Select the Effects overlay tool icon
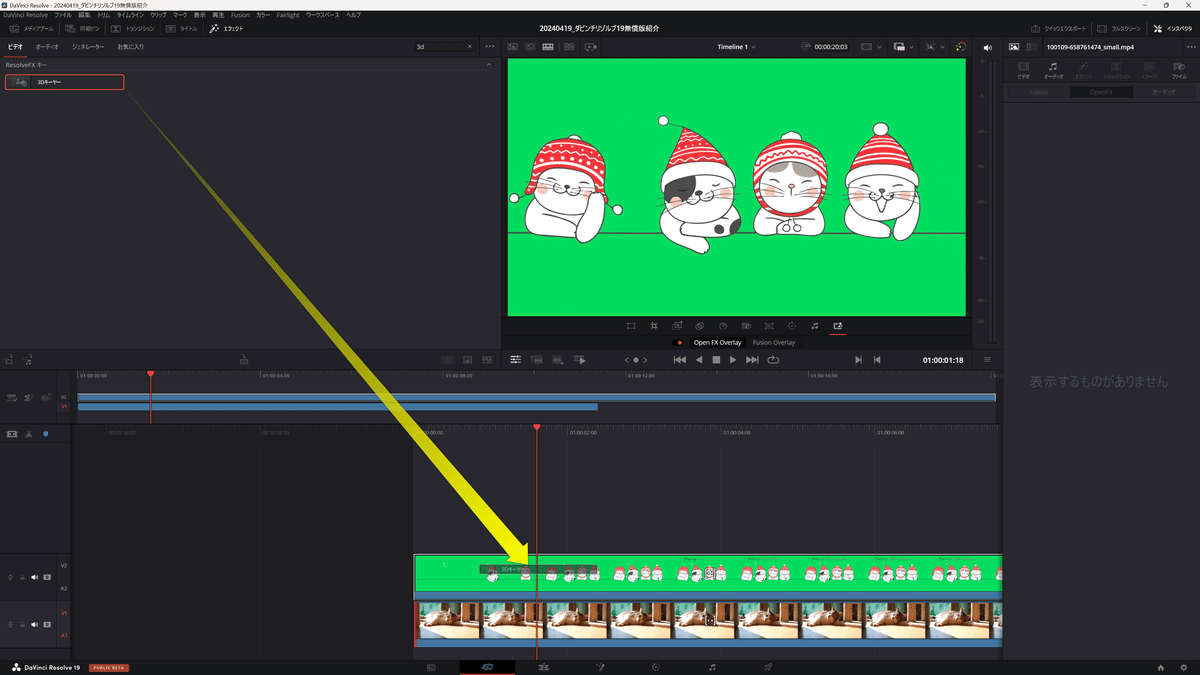1200x675 pixels. coord(838,326)
